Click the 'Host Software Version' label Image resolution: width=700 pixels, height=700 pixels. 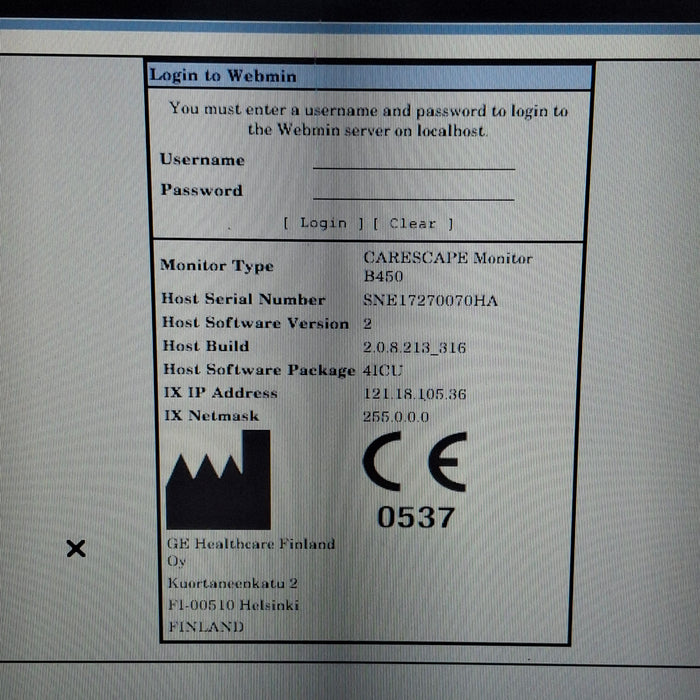[255, 323]
